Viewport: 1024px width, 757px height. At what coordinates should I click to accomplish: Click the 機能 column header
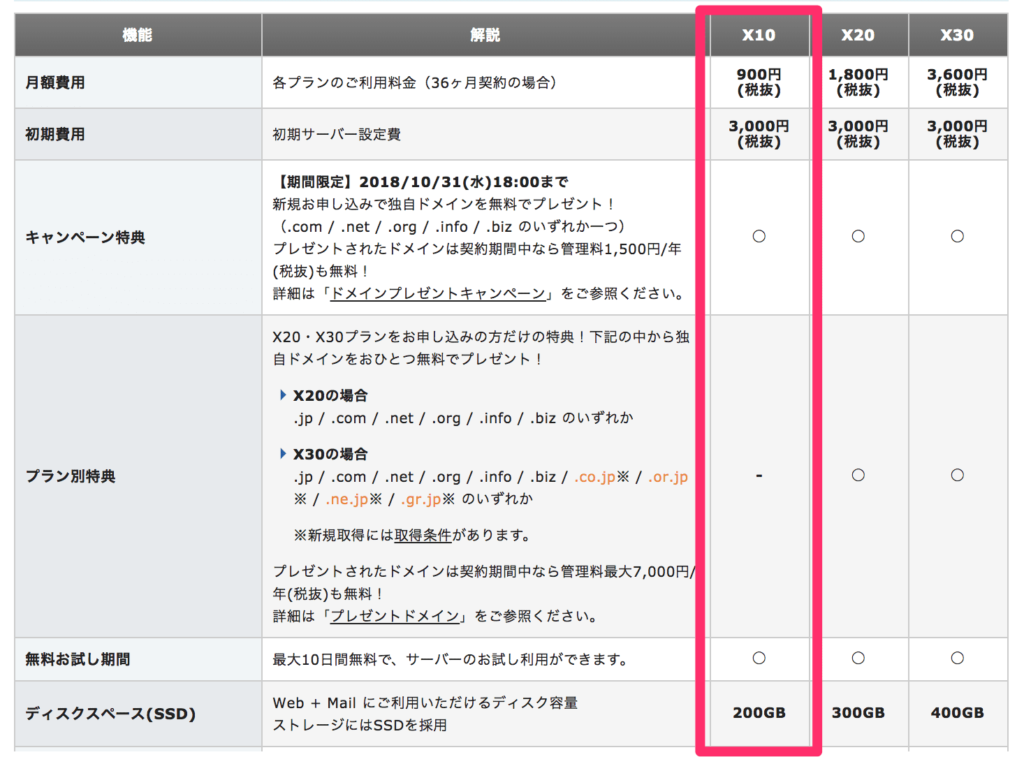(138, 35)
